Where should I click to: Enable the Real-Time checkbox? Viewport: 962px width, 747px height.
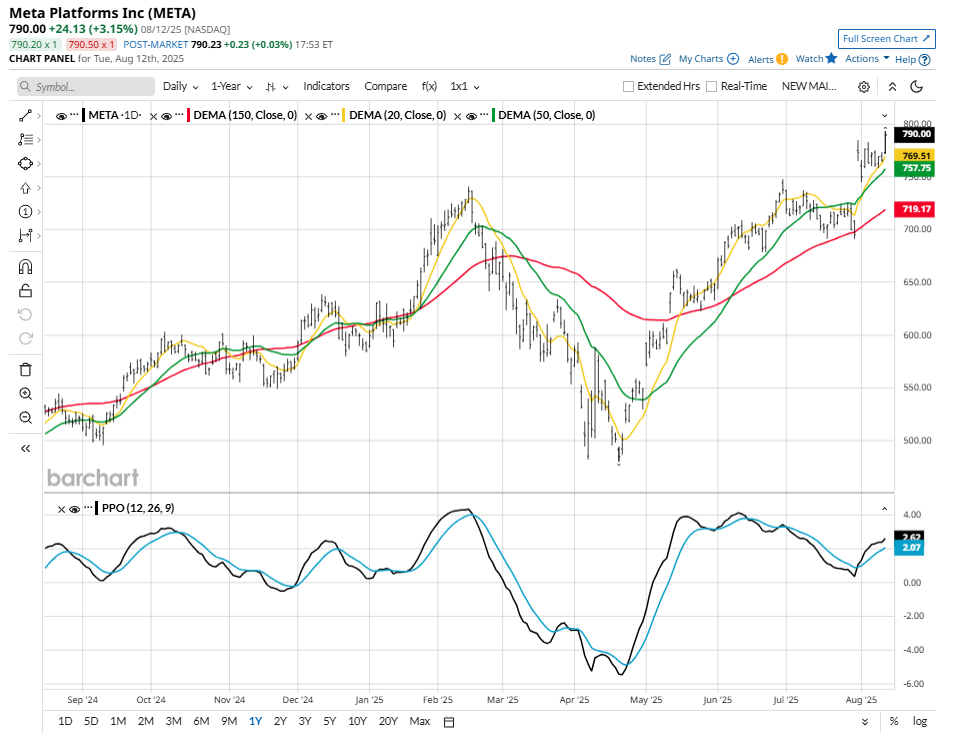point(712,86)
